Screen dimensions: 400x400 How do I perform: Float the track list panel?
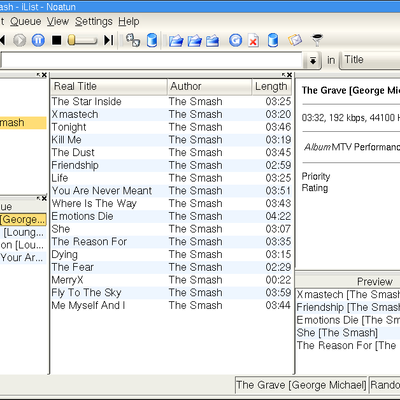284,75
